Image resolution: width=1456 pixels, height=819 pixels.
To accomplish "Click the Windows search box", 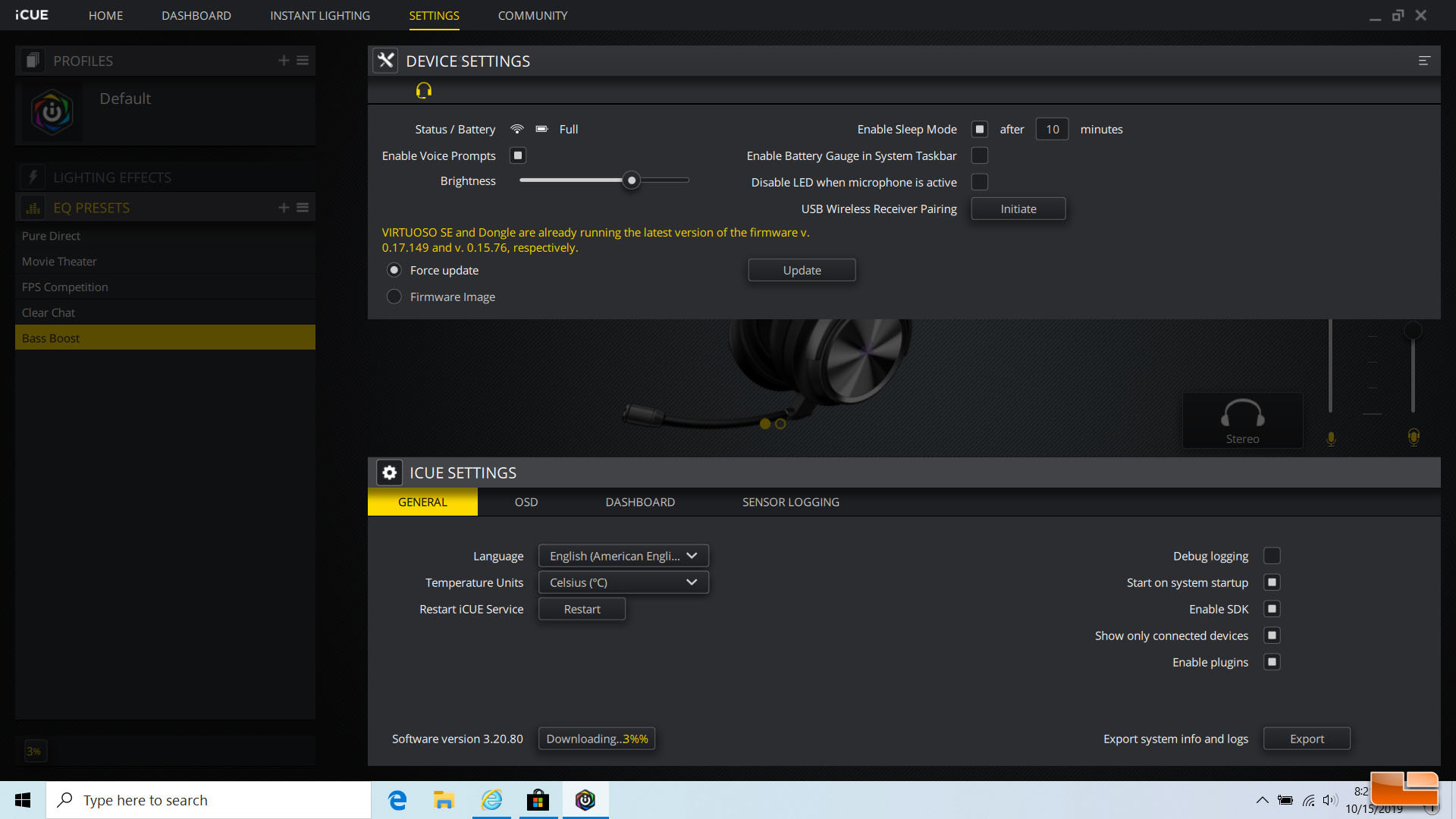I will point(209,800).
